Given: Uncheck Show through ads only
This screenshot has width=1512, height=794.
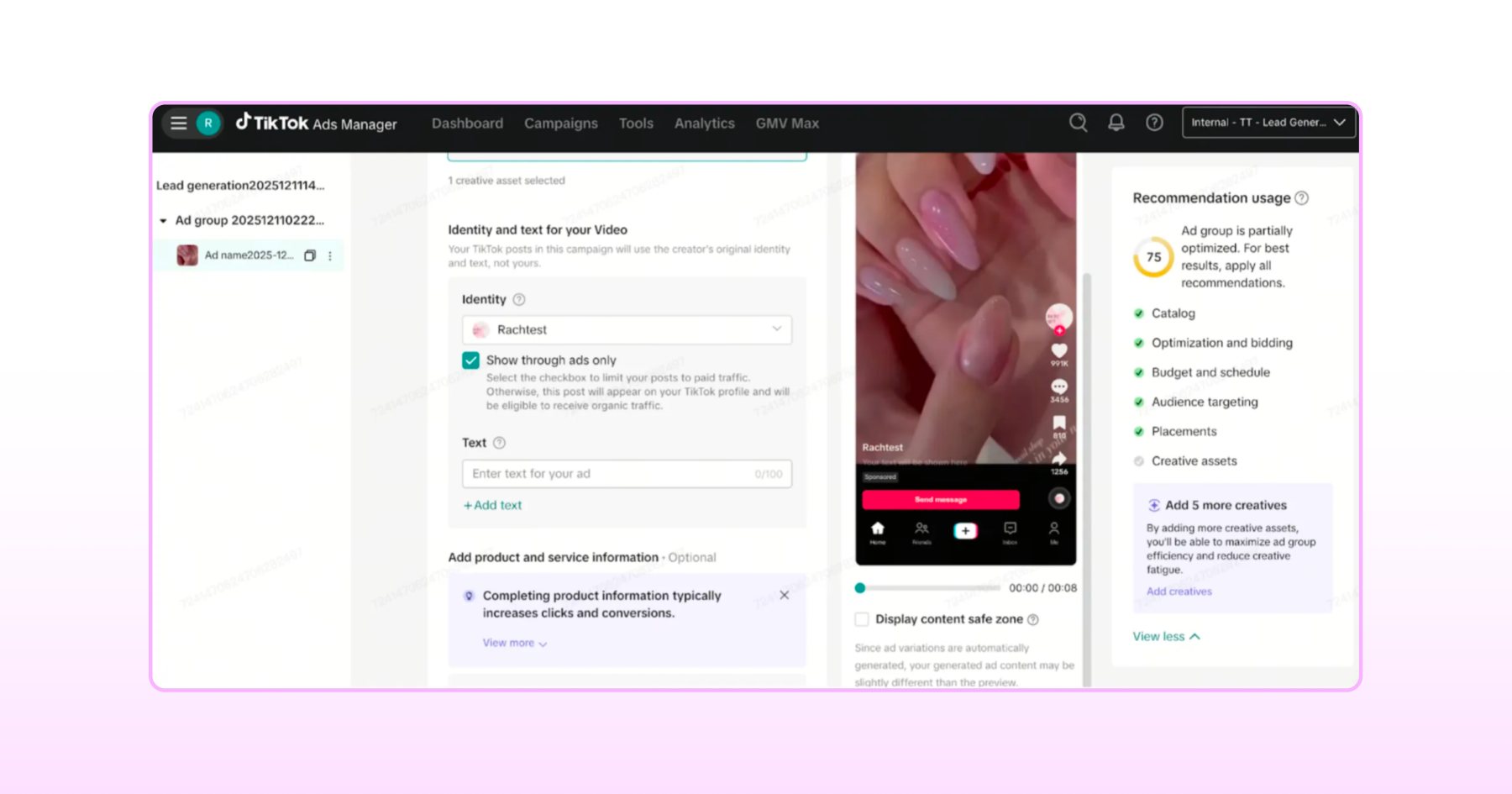Looking at the screenshot, I should 470,360.
